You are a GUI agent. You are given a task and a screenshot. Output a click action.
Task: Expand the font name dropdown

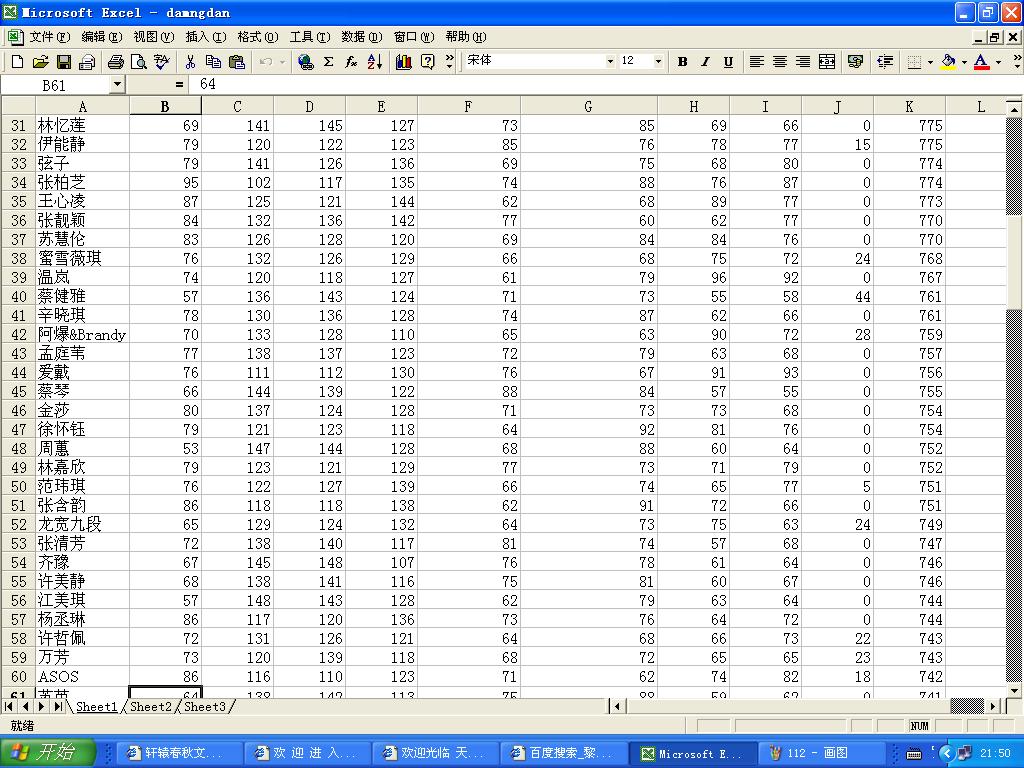610,62
